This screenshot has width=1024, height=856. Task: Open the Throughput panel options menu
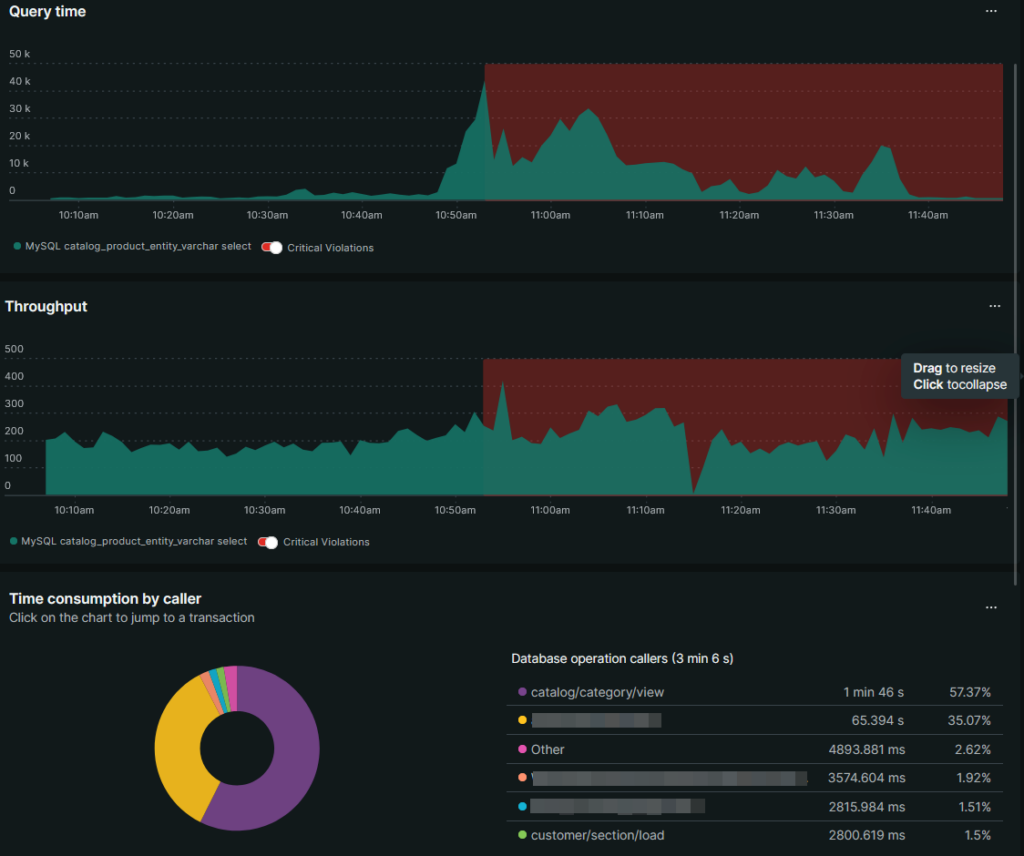pos(994,306)
